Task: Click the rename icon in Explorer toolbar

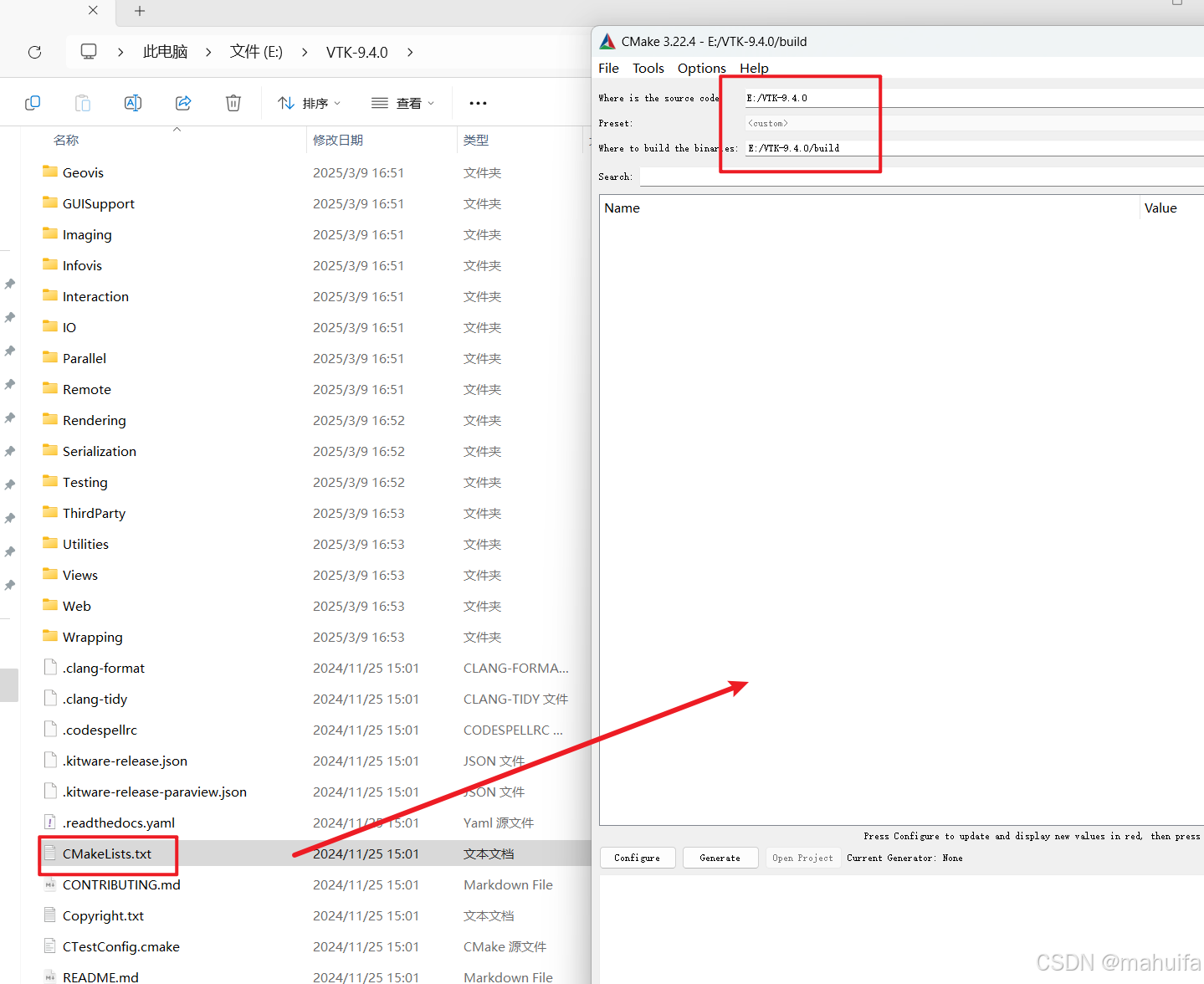Action: 133,103
